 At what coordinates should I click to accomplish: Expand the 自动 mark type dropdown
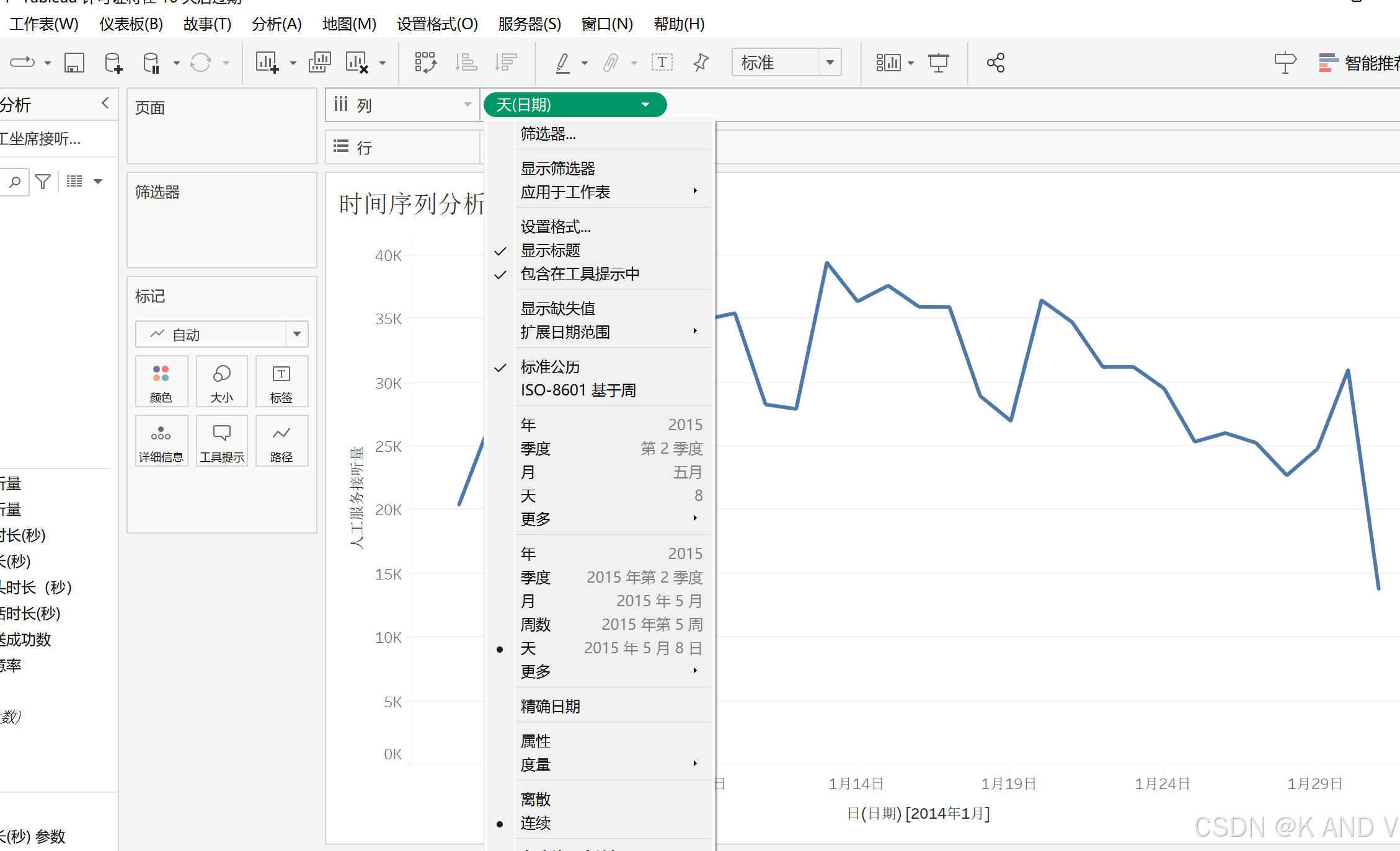pyautogui.click(x=297, y=335)
